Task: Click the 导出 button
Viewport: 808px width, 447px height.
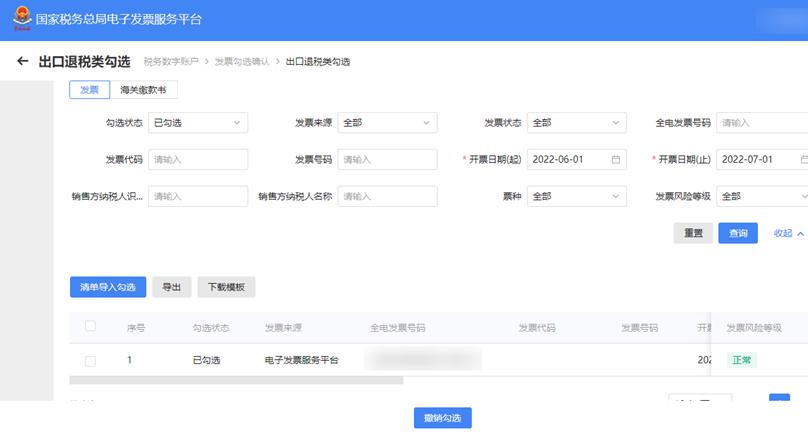Action: pyautogui.click(x=171, y=287)
